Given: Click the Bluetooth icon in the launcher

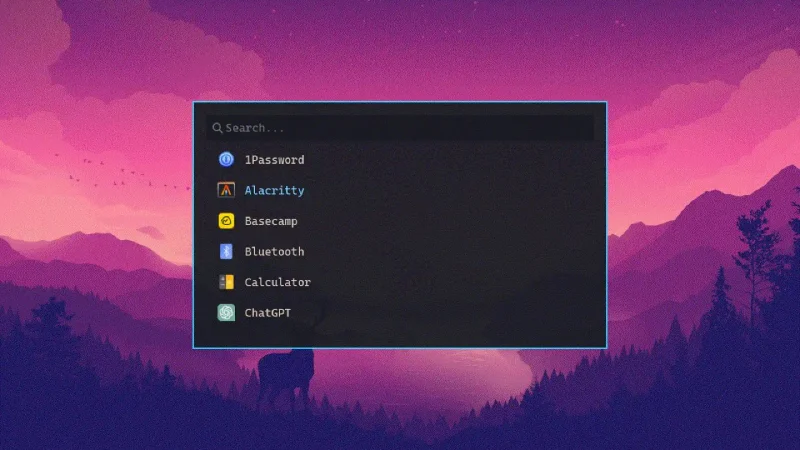Looking at the screenshot, I should 226,251.
